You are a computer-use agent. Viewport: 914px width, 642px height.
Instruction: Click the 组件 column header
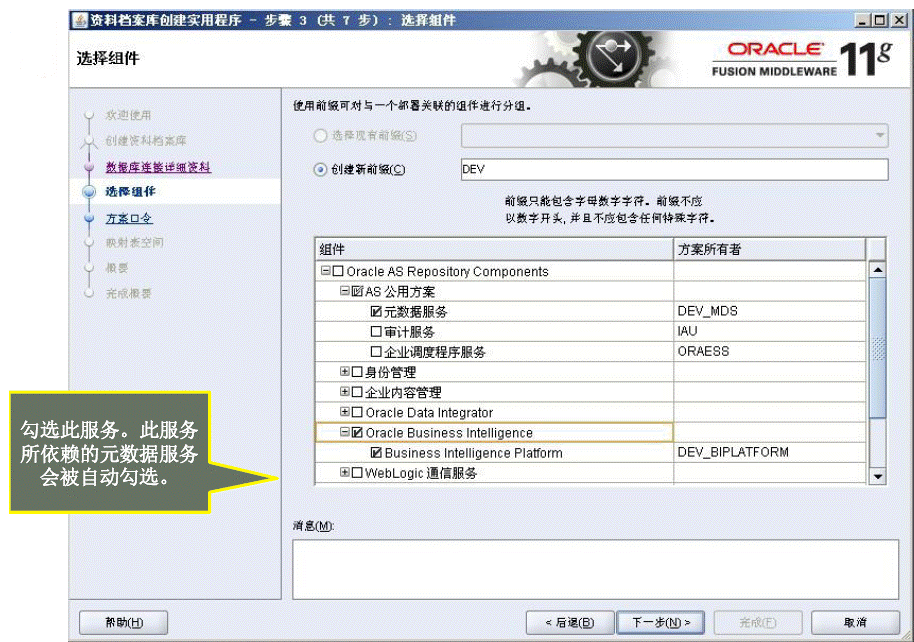tap(494, 250)
